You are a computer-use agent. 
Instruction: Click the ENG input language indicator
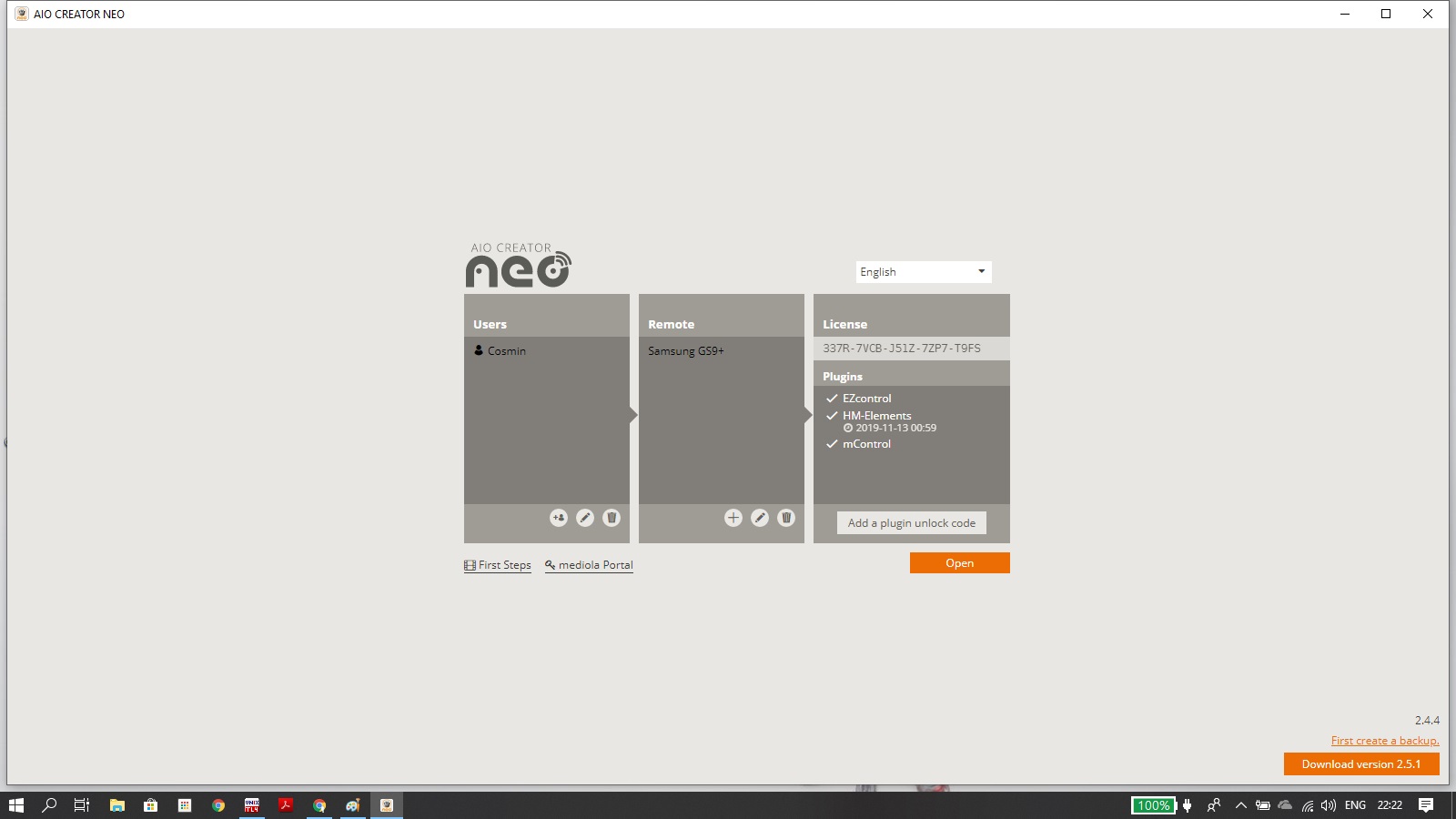tap(1355, 805)
